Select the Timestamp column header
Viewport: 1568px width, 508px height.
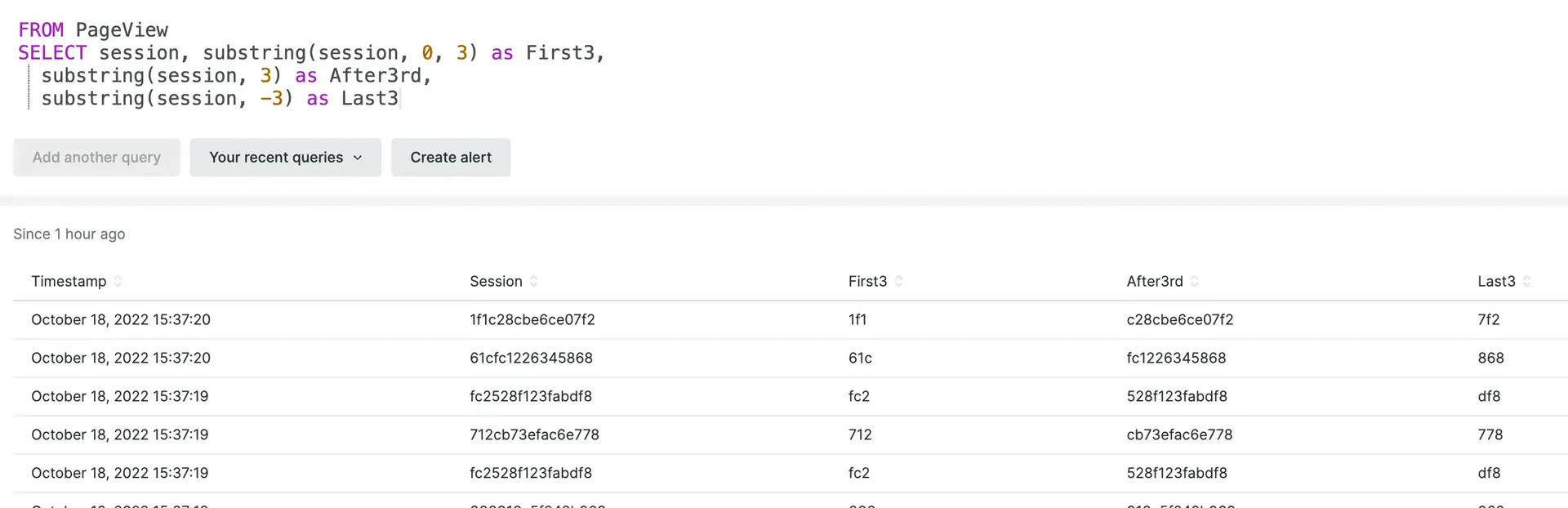click(69, 281)
